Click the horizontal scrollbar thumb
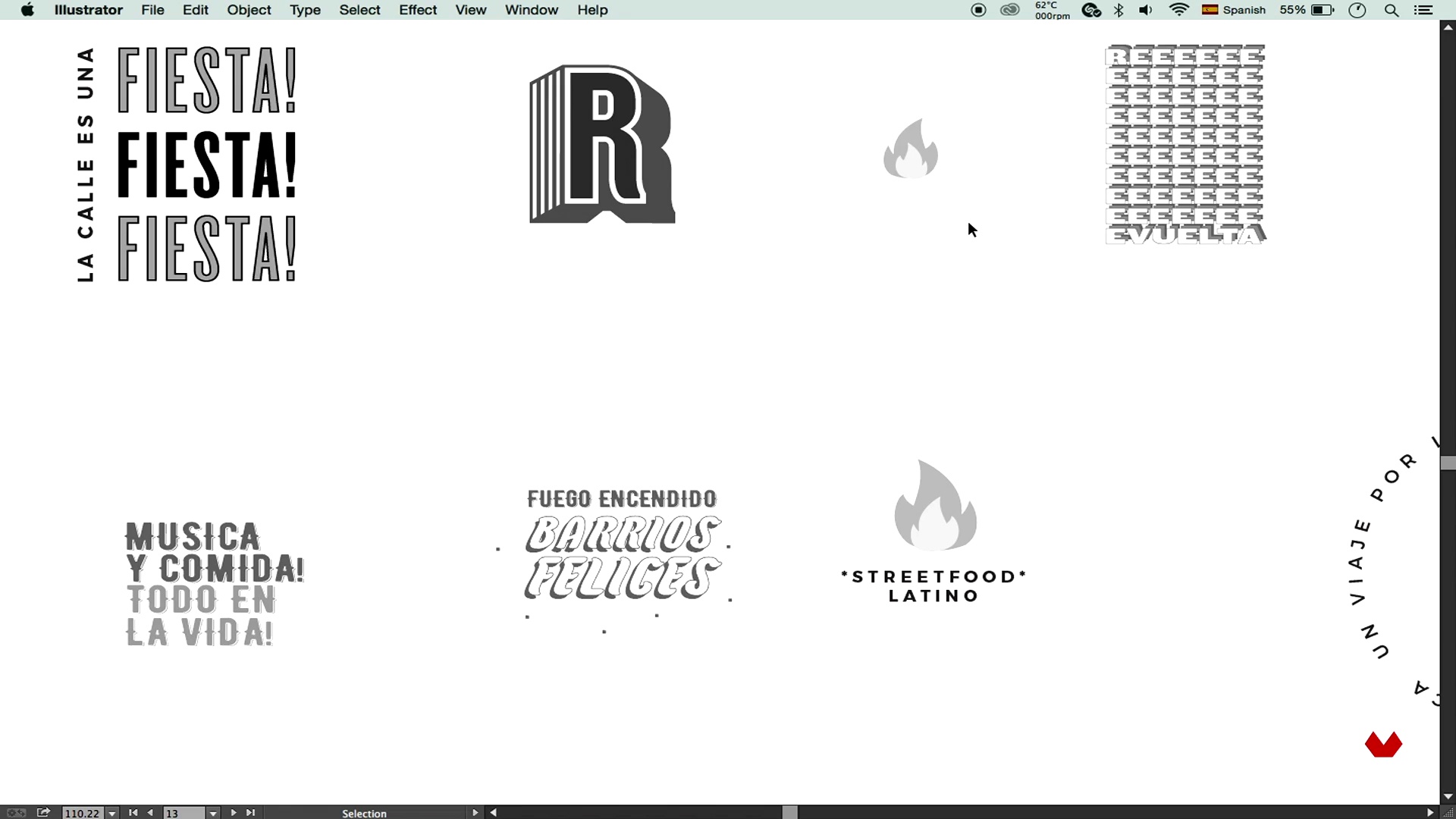Image resolution: width=1456 pixels, height=819 pixels. [790, 812]
